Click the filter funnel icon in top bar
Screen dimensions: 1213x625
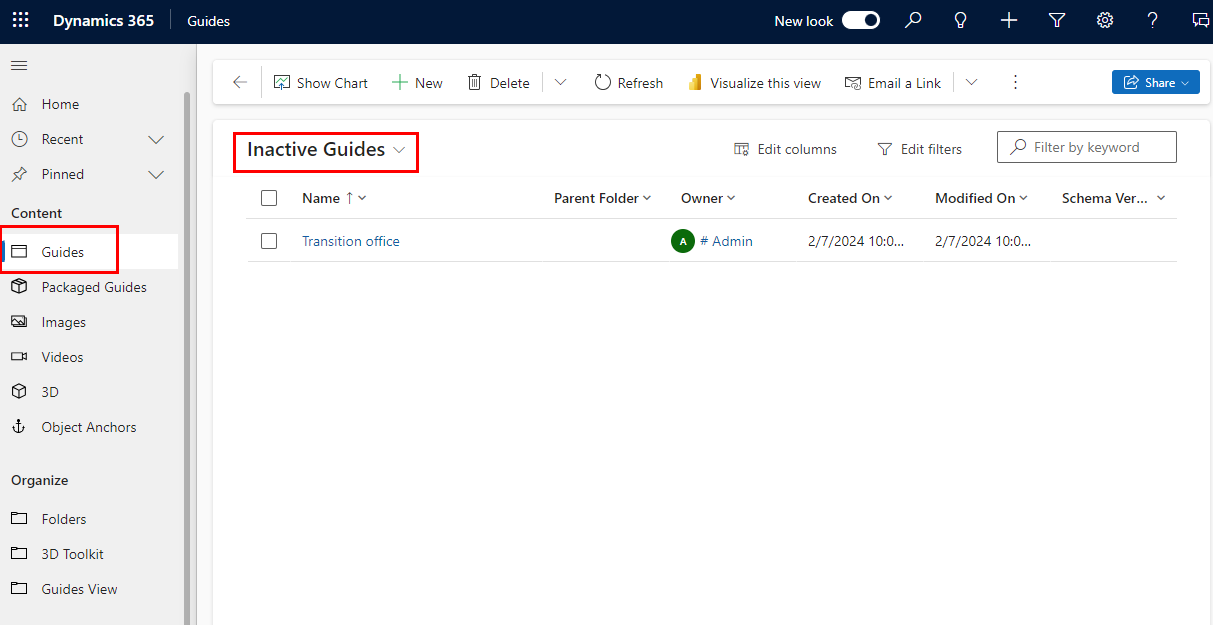point(1056,20)
